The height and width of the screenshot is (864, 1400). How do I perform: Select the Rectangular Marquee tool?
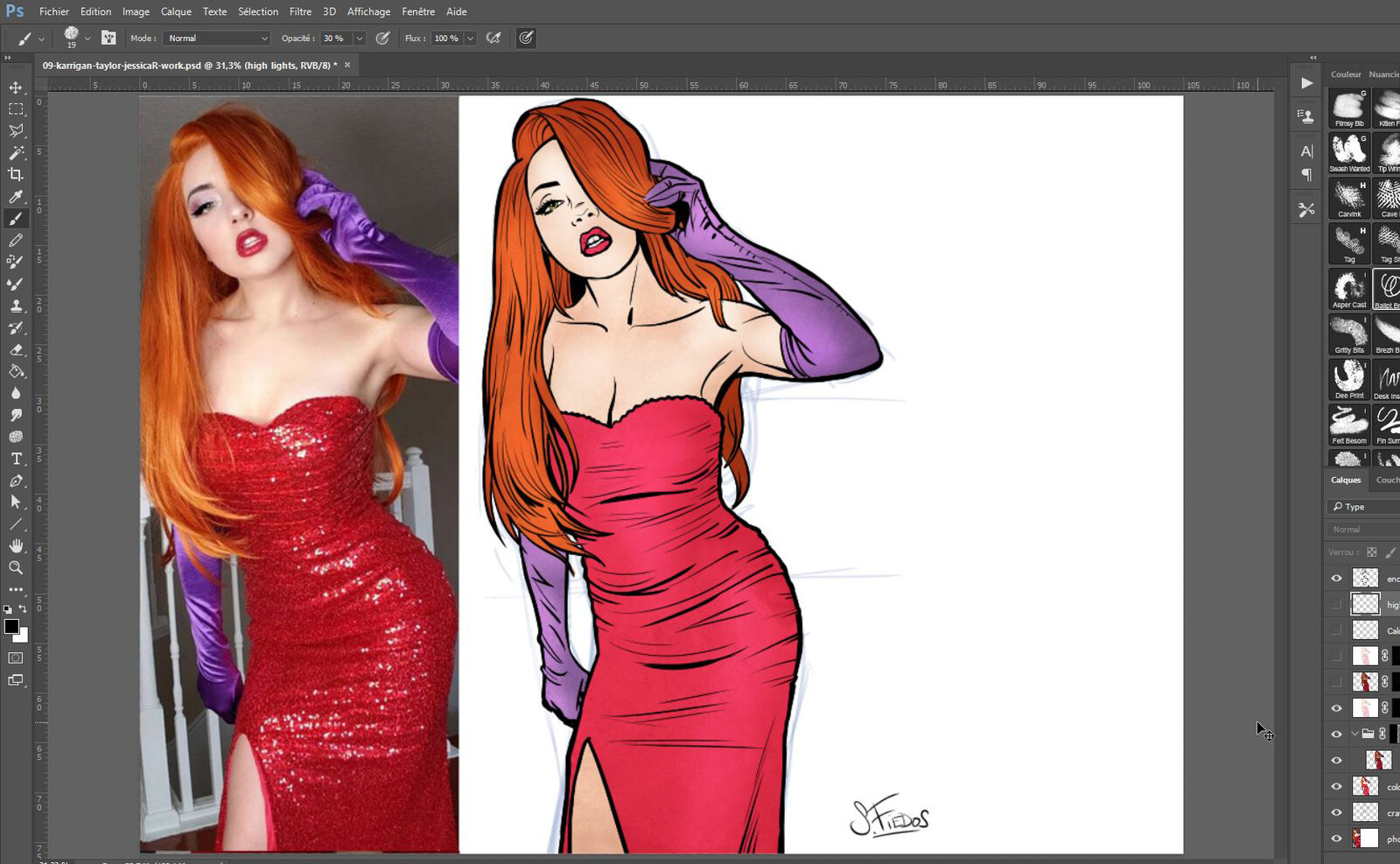point(16,109)
